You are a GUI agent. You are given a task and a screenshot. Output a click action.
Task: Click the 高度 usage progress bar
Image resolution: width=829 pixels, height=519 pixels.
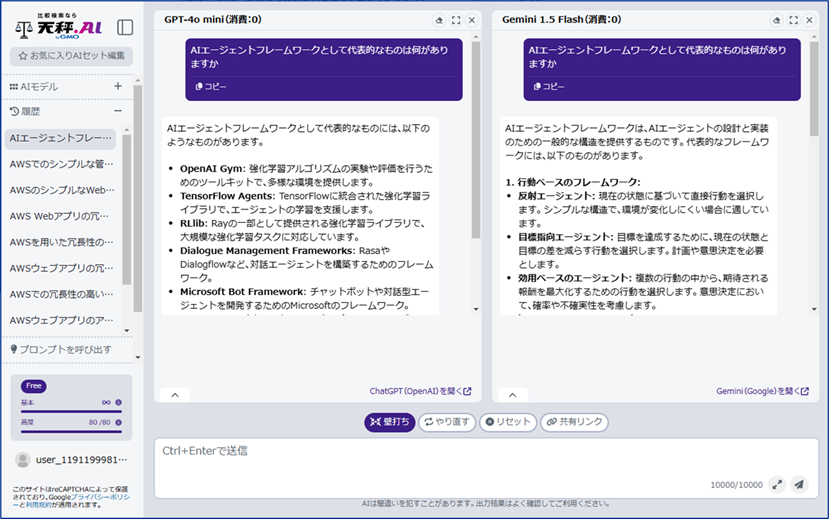[71, 431]
